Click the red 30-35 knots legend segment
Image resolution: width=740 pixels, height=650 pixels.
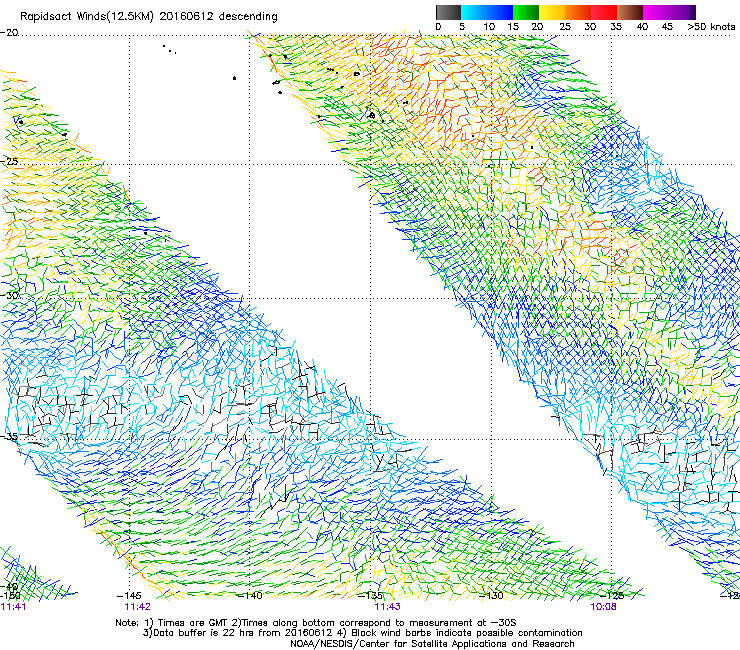pos(604,12)
